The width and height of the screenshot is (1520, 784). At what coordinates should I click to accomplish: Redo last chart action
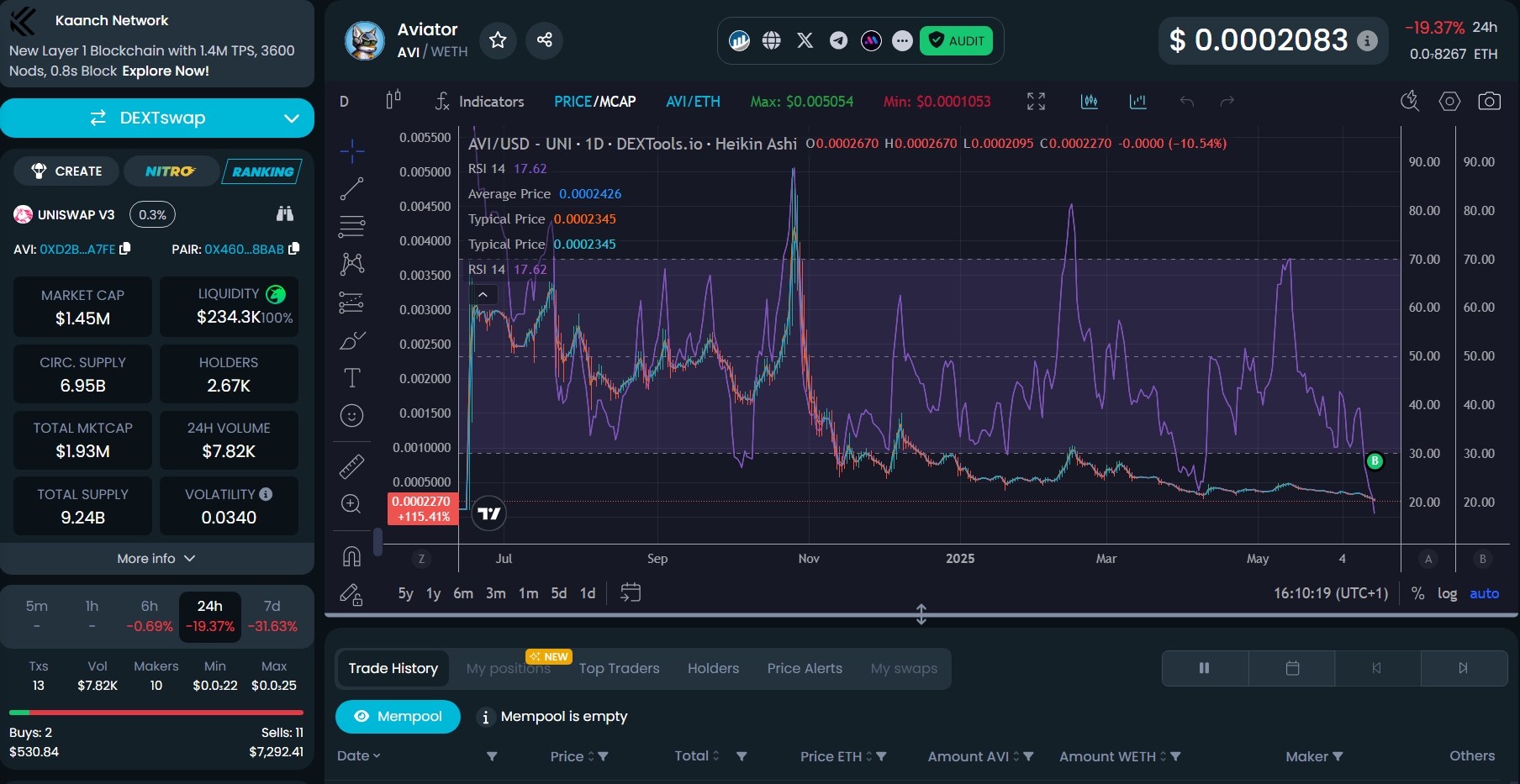pos(1227,101)
